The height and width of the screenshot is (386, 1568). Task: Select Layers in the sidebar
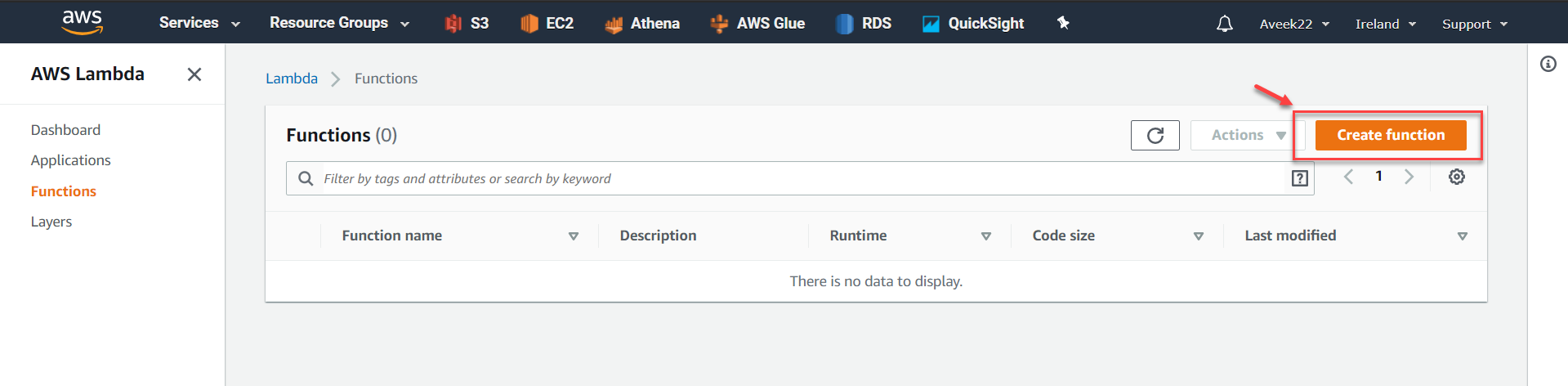click(x=51, y=222)
